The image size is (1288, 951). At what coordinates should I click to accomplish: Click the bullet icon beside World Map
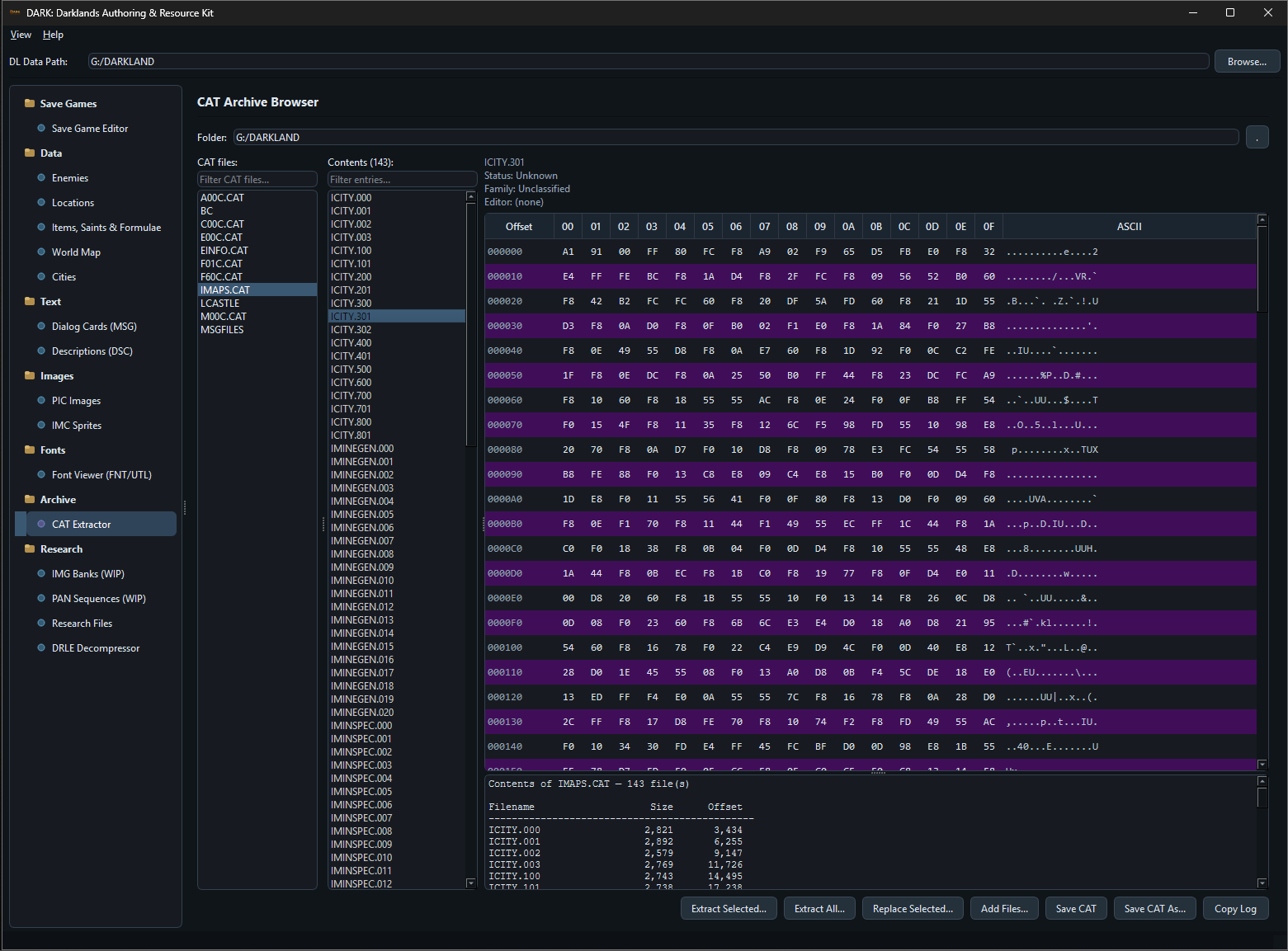pos(41,252)
